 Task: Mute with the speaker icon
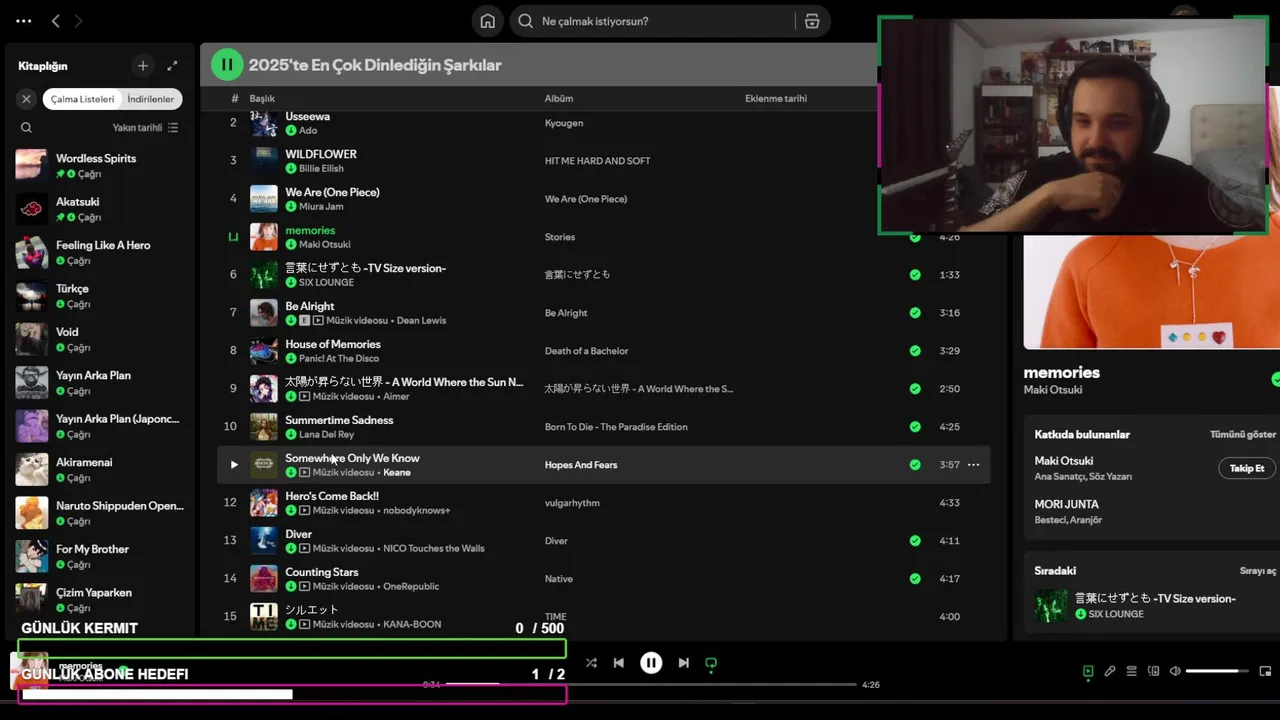[x=1175, y=671]
